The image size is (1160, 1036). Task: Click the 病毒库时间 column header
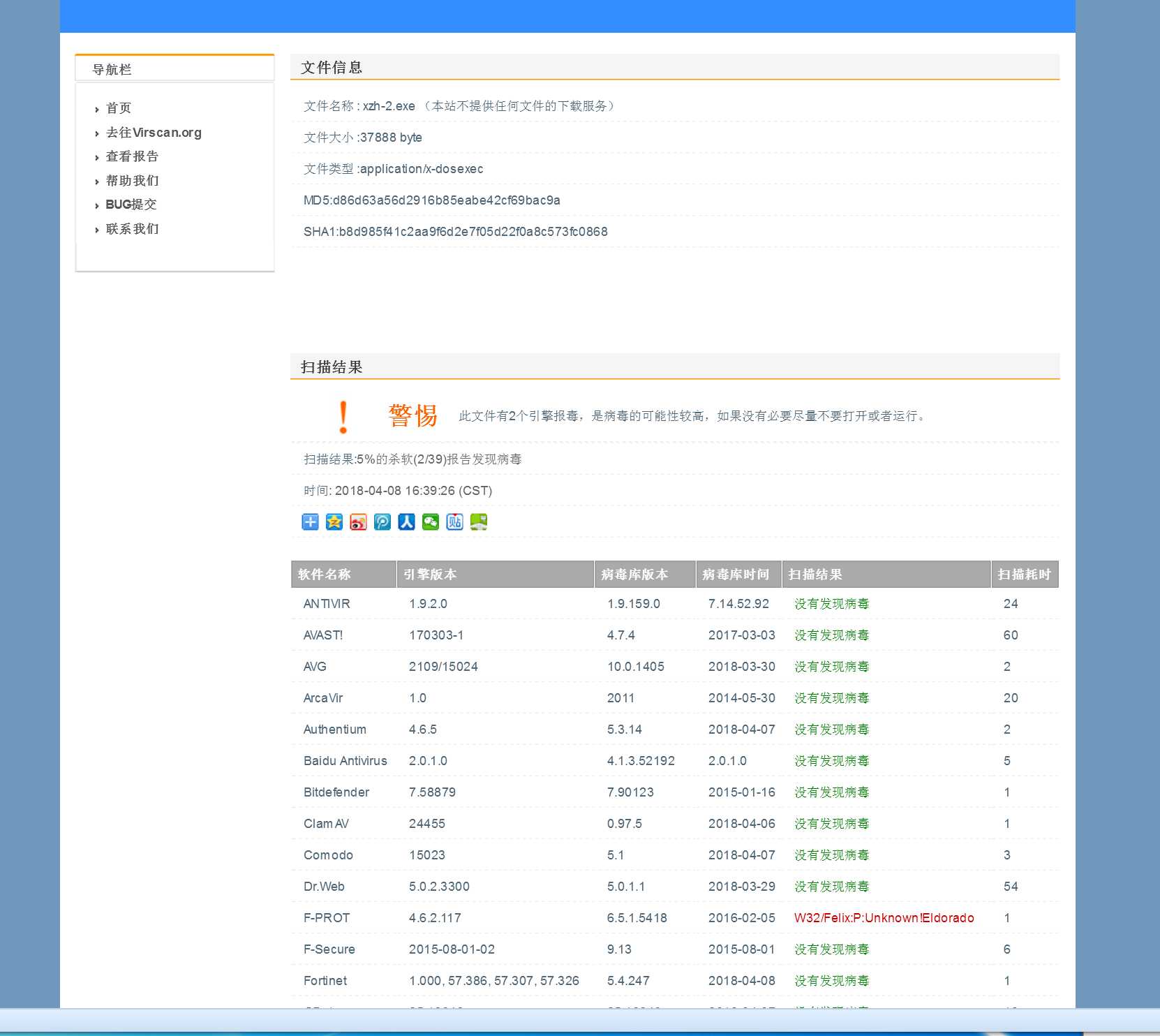click(x=738, y=574)
